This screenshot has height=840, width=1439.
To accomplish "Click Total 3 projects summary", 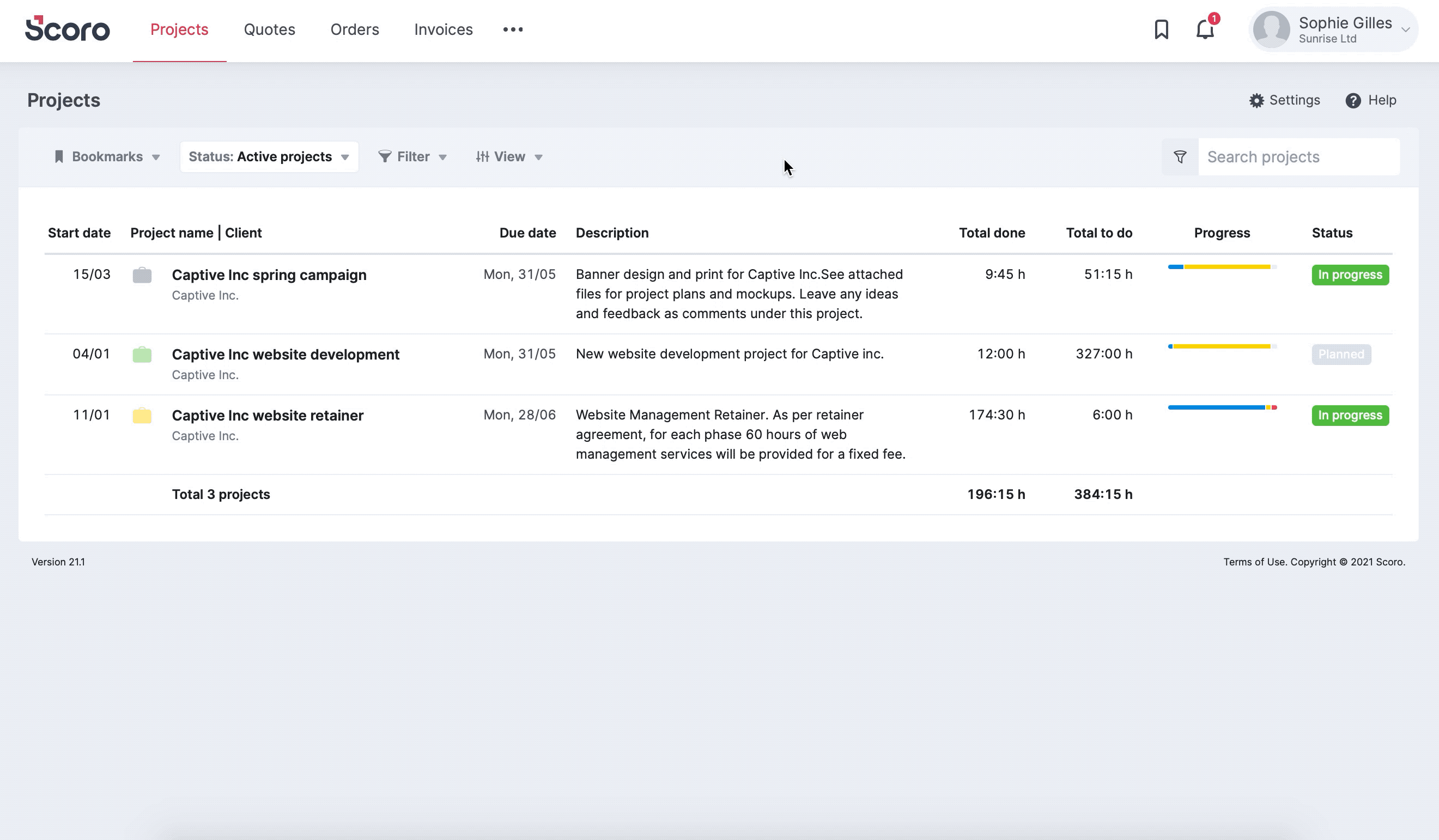I will point(221,495).
